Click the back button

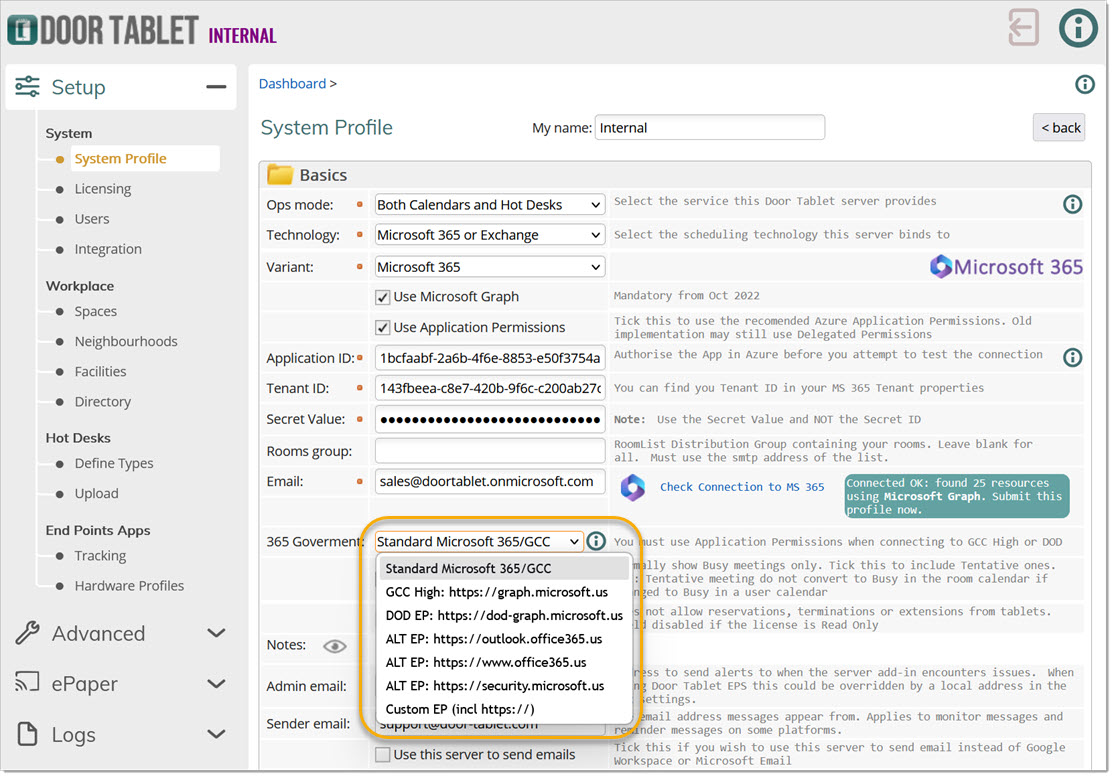click(x=1059, y=128)
